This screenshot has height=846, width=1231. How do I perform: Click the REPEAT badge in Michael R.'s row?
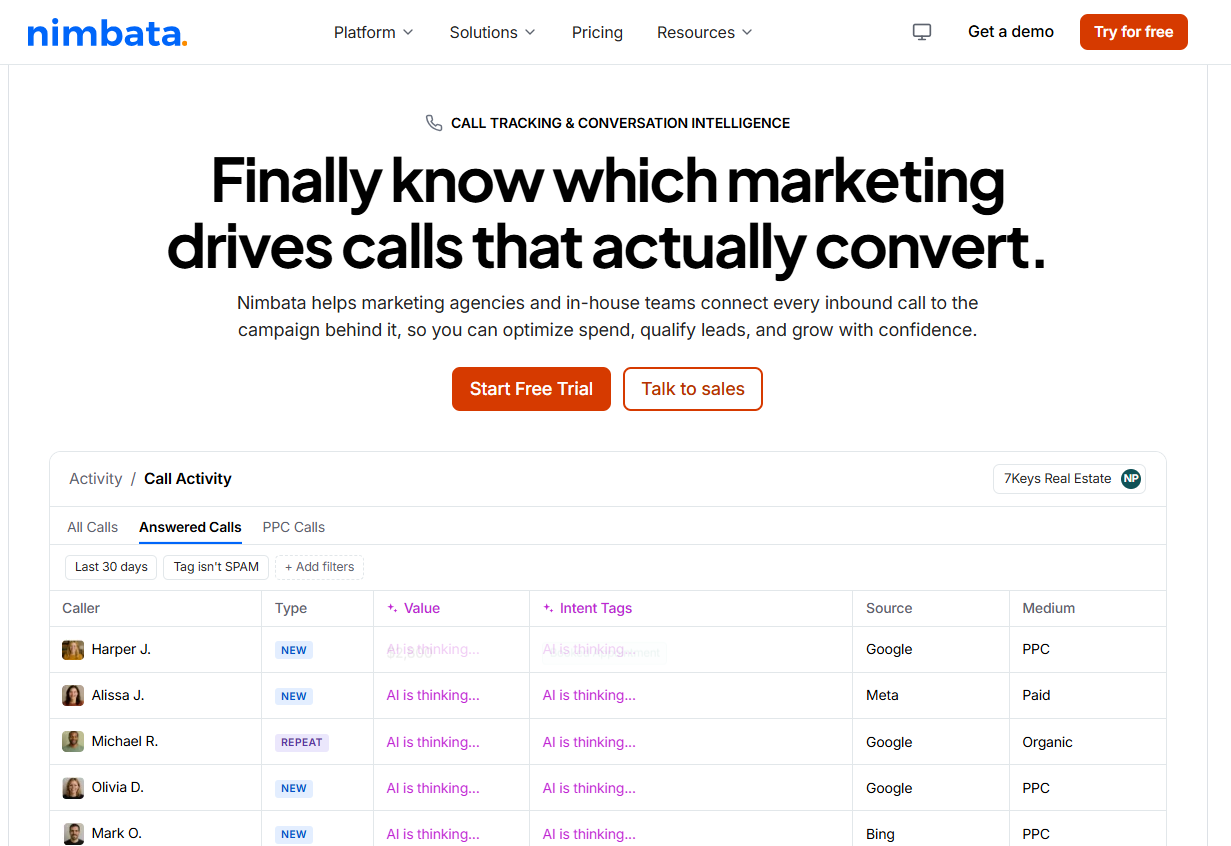(x=302, y=742)
